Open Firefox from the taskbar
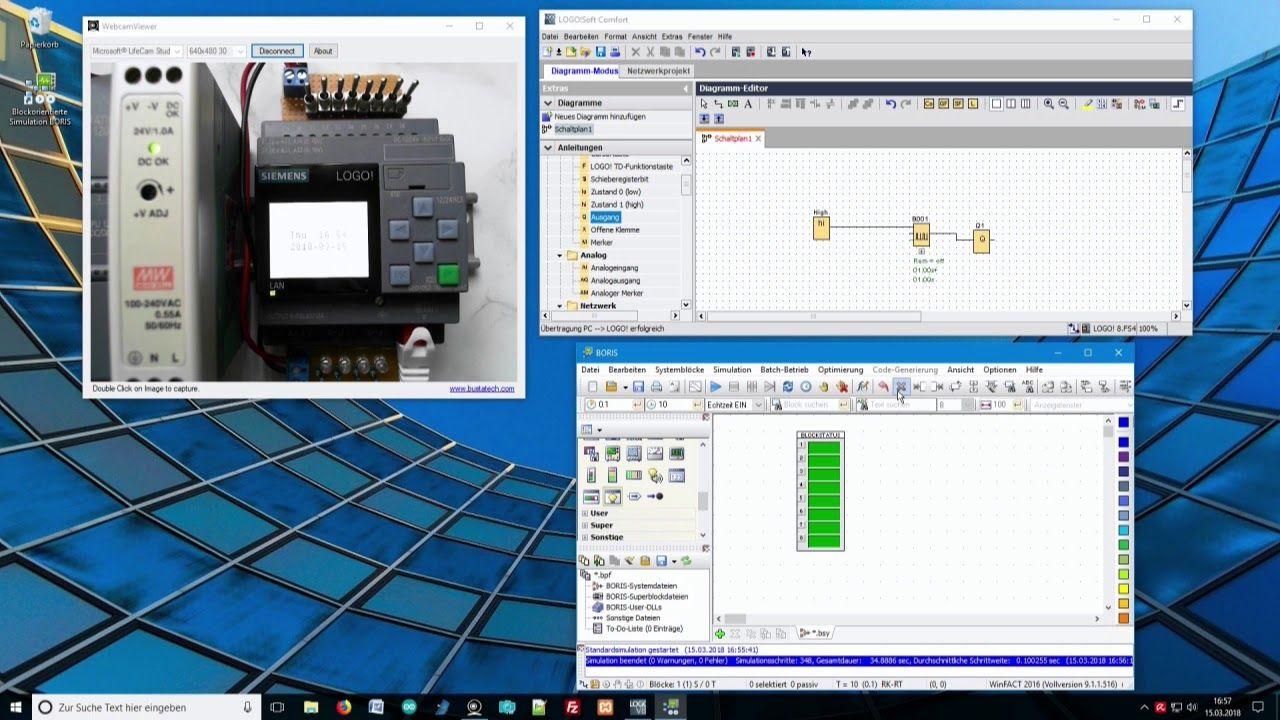Viewport: 1280px width, 720px height. coord(344,707)
